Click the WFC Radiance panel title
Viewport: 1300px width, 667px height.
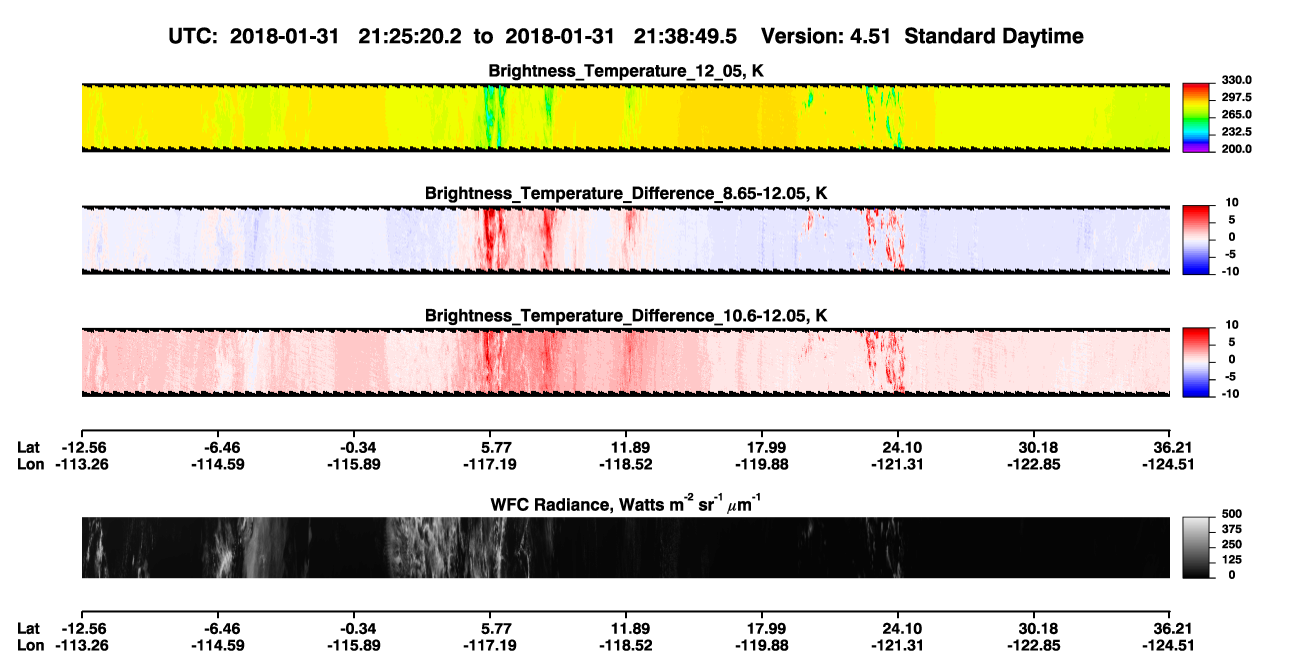point(626,503)
